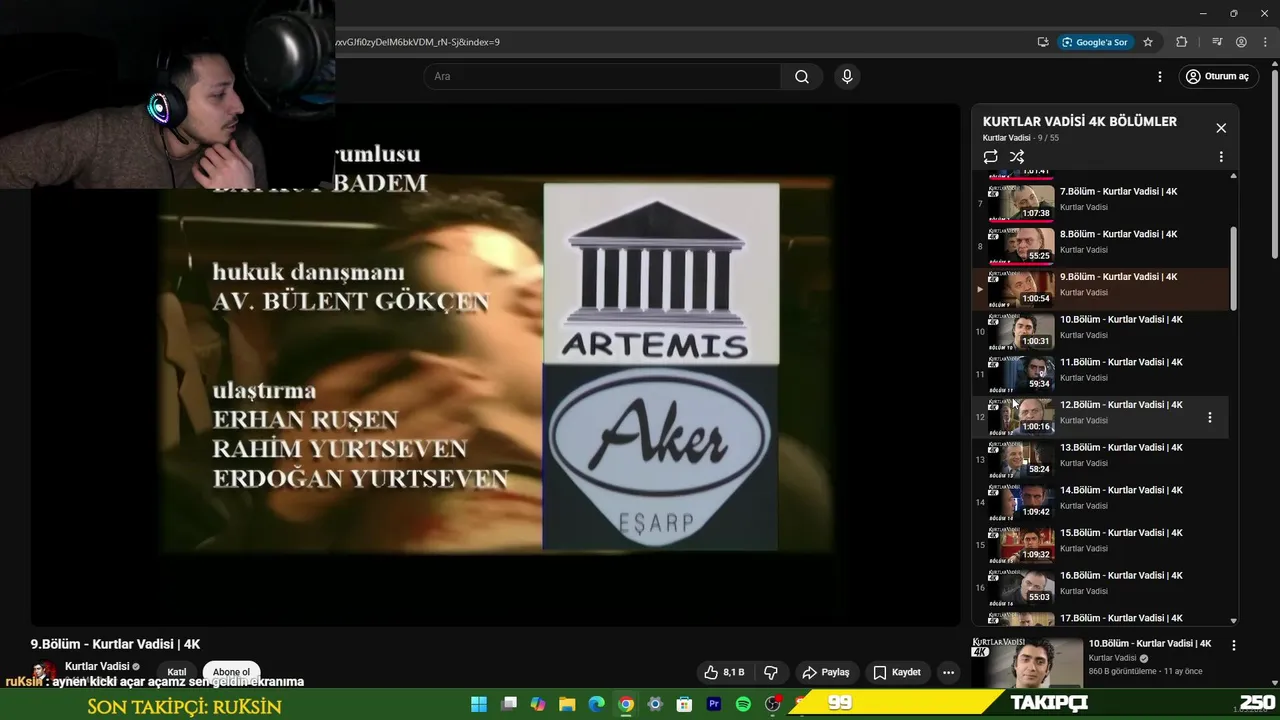Open three-dot menu of recommended 10.Bölüm video
Image resolution: width=1280 pixels, height=720 pixels.
[1233, 646]
